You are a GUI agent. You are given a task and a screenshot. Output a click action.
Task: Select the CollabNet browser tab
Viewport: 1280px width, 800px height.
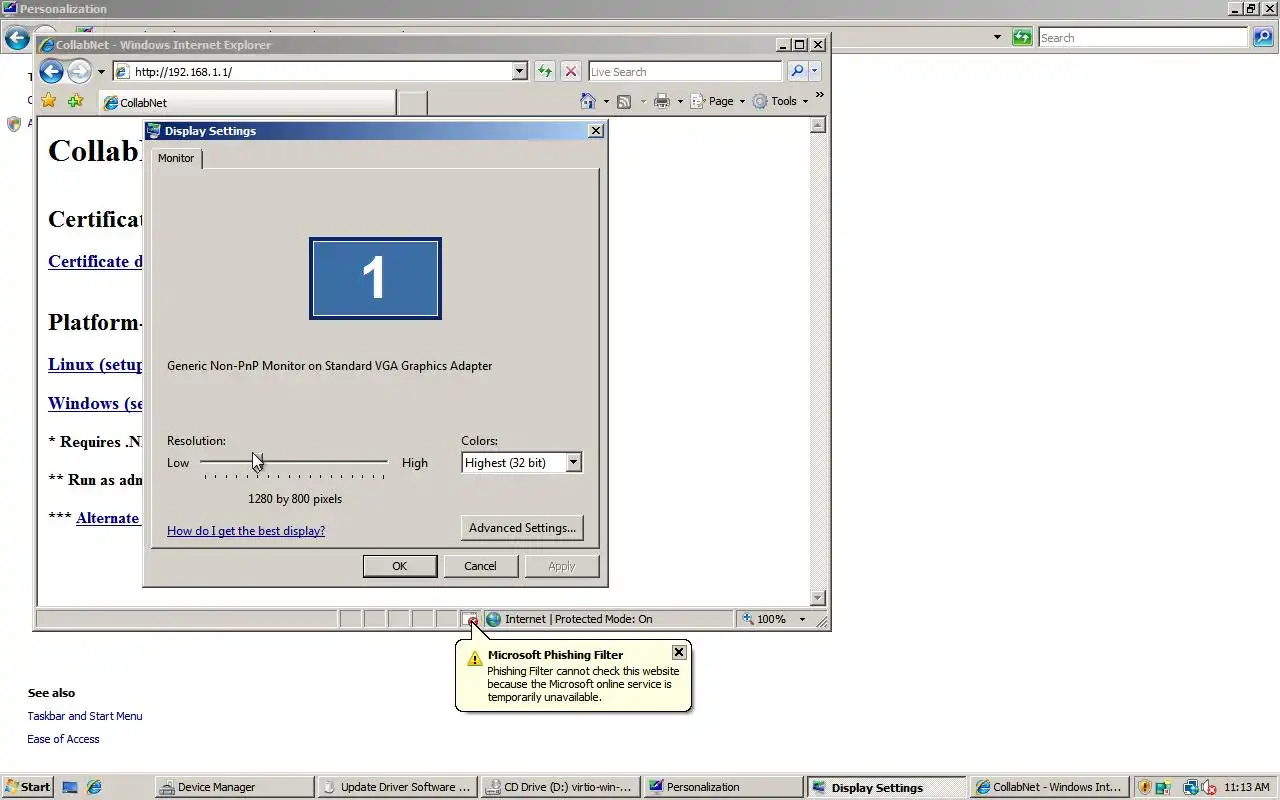point(247,102)
